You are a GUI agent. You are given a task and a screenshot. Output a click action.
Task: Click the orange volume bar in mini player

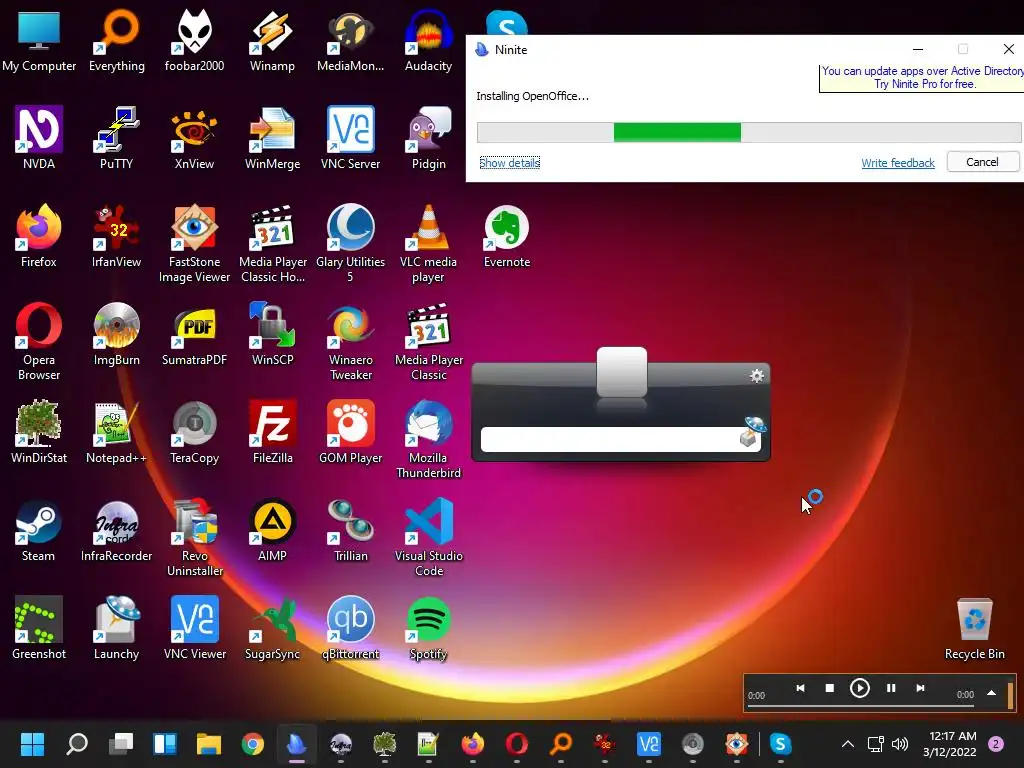tap(1010, 695)
